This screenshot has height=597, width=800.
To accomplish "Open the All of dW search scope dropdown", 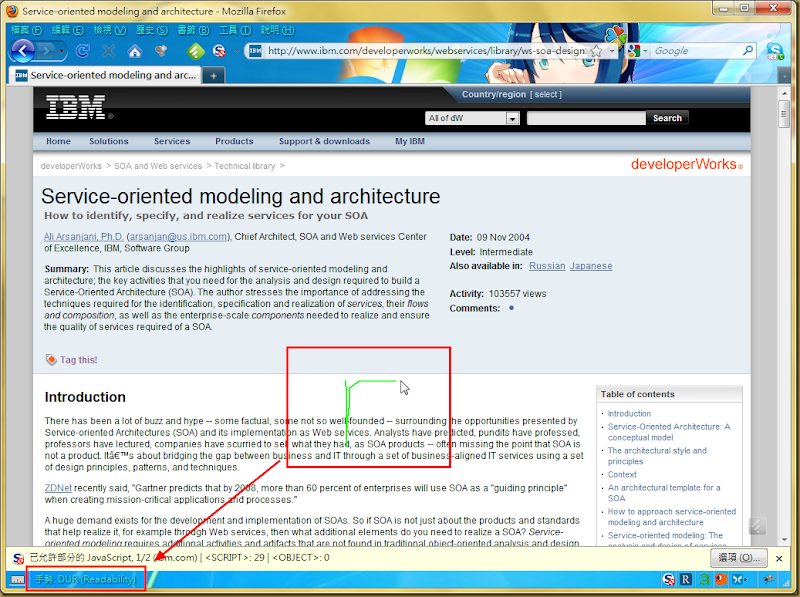I will [x=472, y=118].
